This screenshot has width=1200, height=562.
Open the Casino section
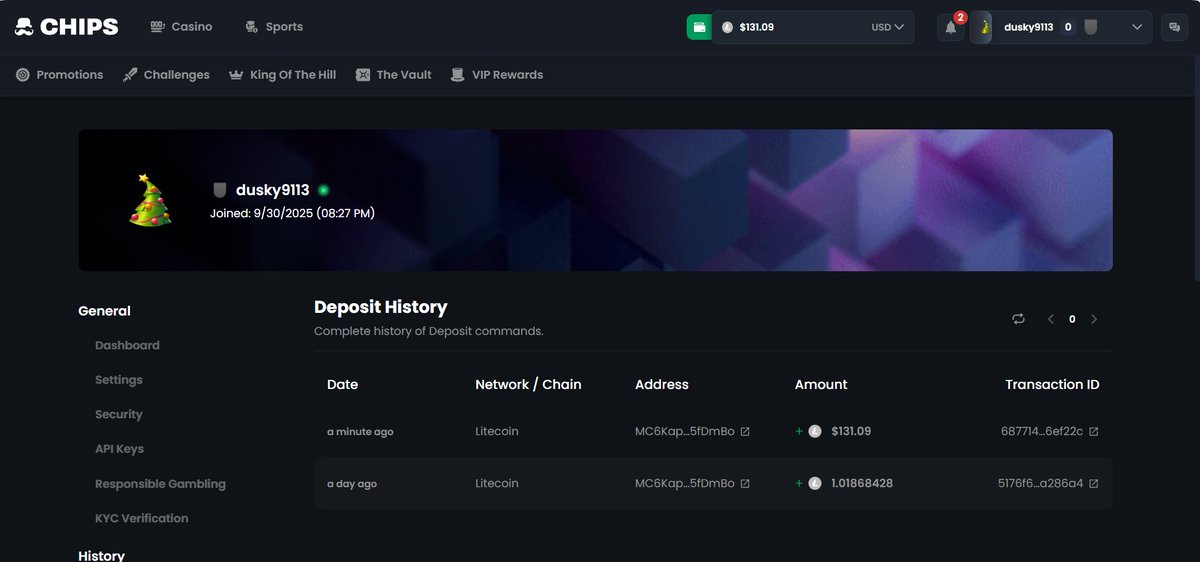(x=181, y=27)
